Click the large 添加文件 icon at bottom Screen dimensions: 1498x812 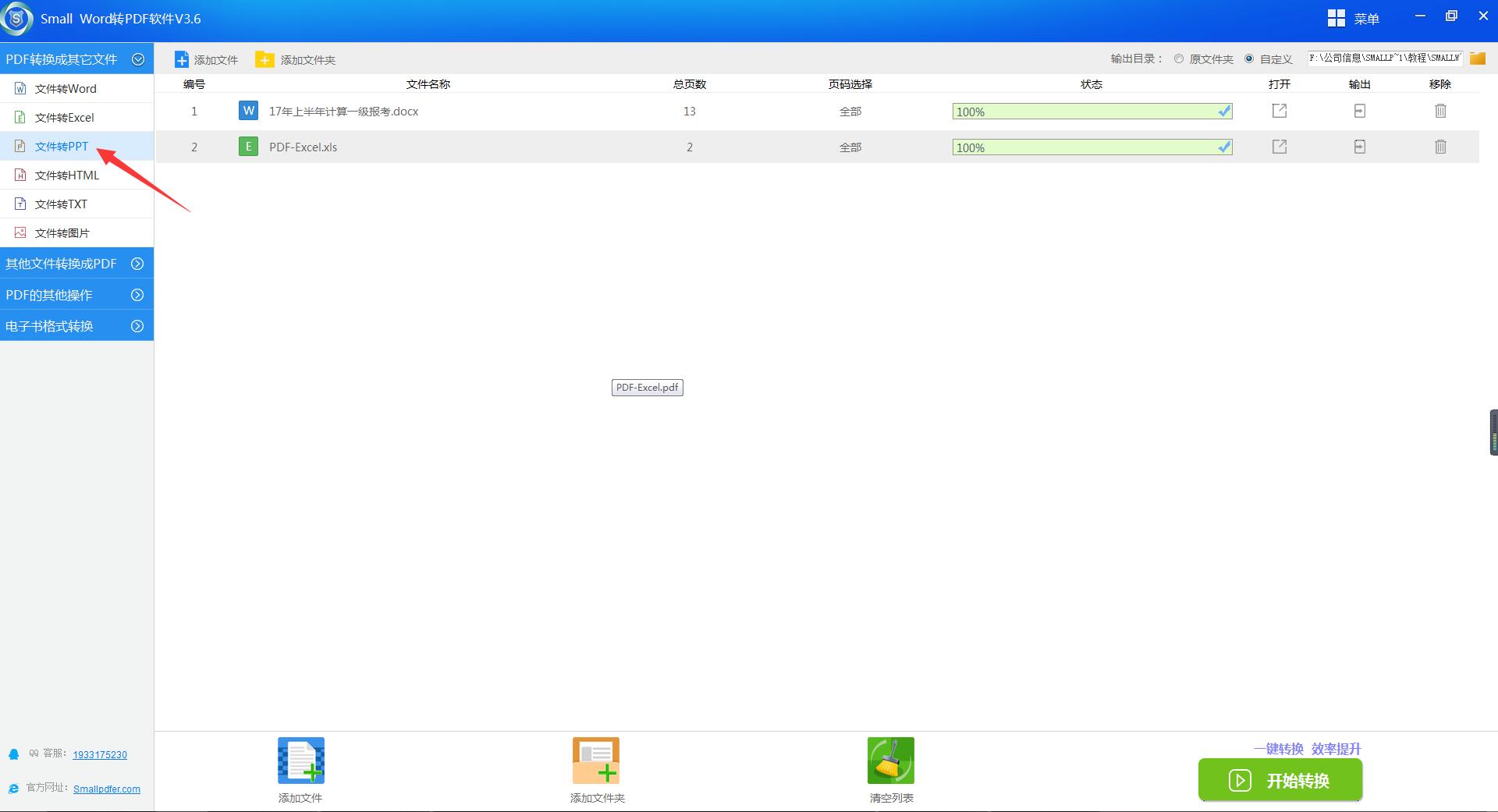[x=300, y=761]
